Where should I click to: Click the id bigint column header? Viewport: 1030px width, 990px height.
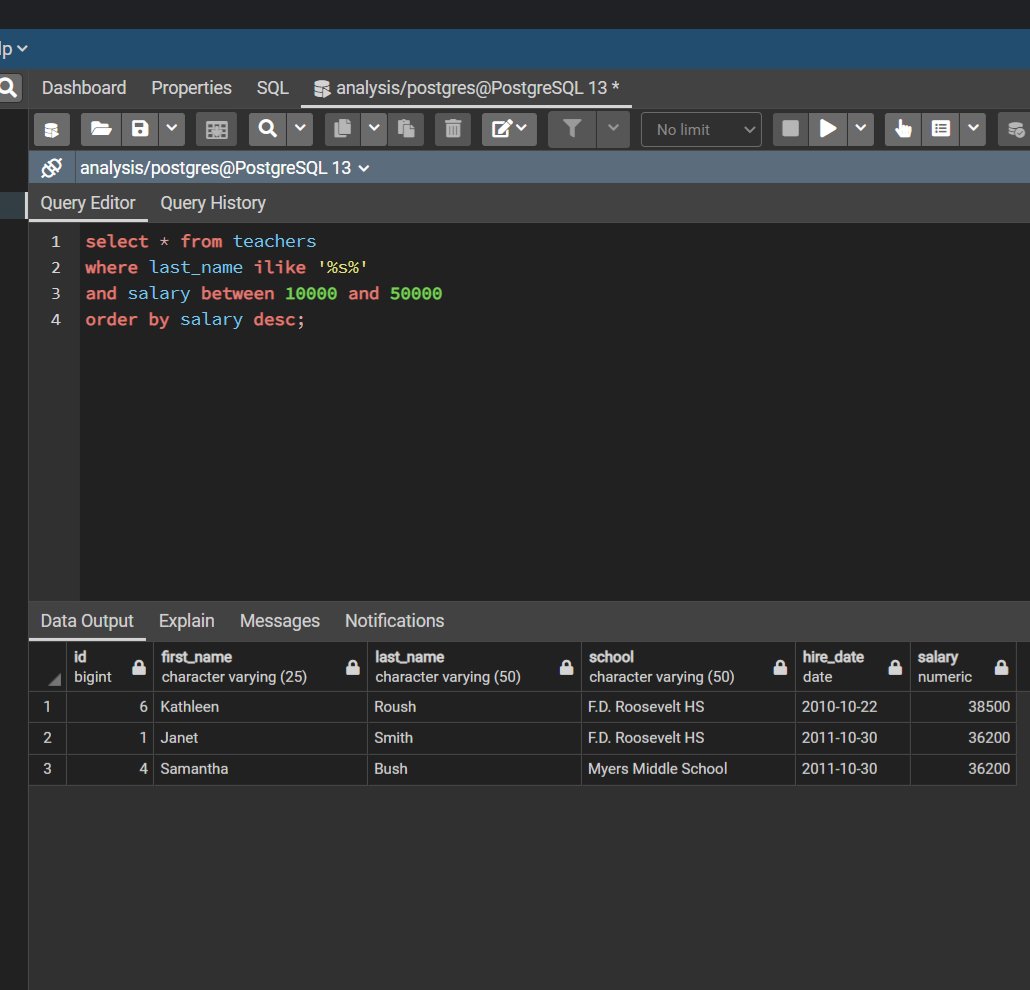tap(110, 667)
